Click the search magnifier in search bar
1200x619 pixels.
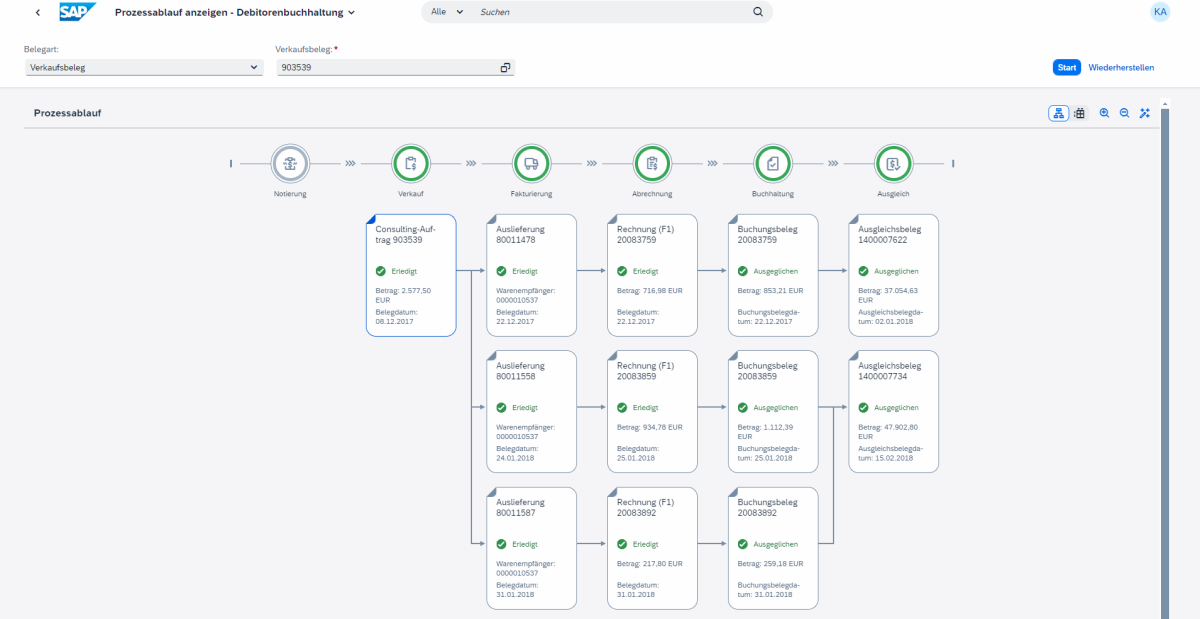pos(757,12)
